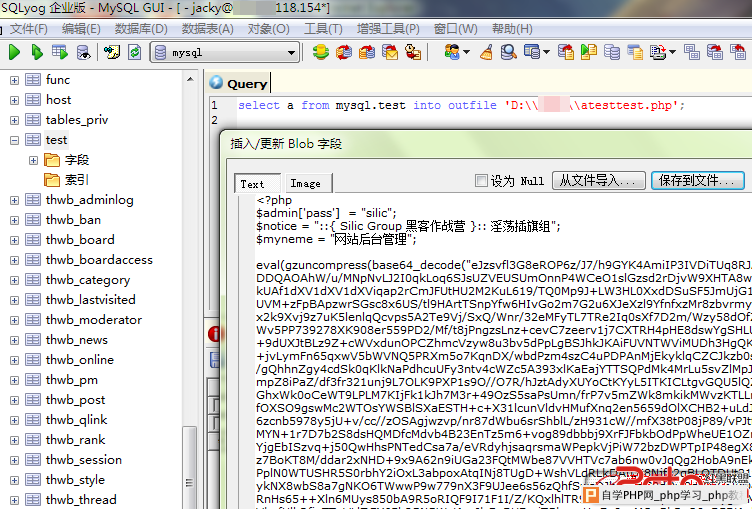This screenshot has width=752, height=509.
Task: Click the green-and-yellow new connection database icon
Action: [x=320, y=52]
